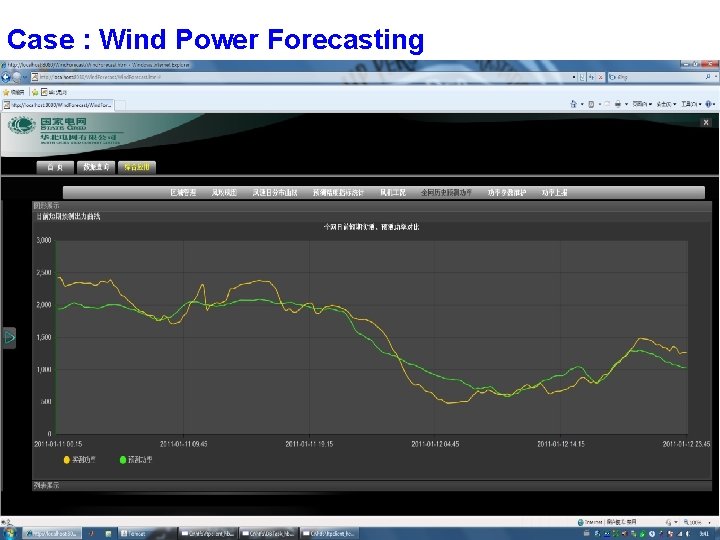Click the Internet zone status indicator
720x540 pixels.
coord(607,522)
